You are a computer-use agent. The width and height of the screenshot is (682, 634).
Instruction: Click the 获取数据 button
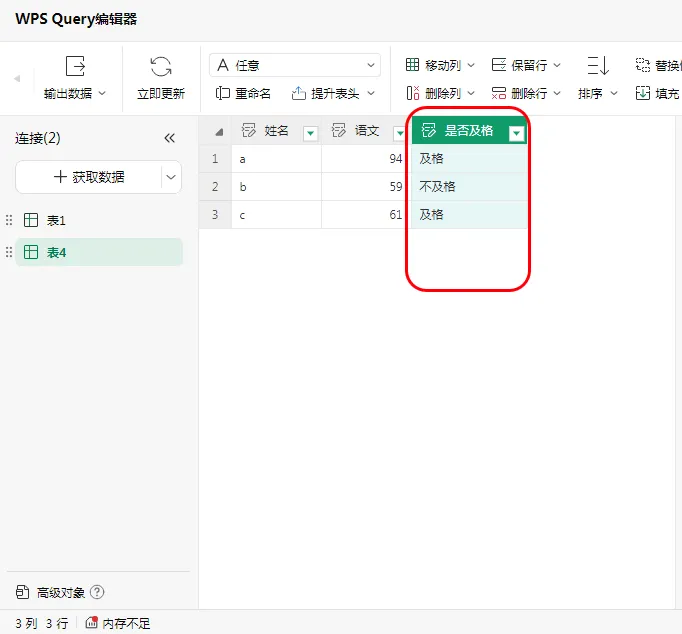coord(89,177)
